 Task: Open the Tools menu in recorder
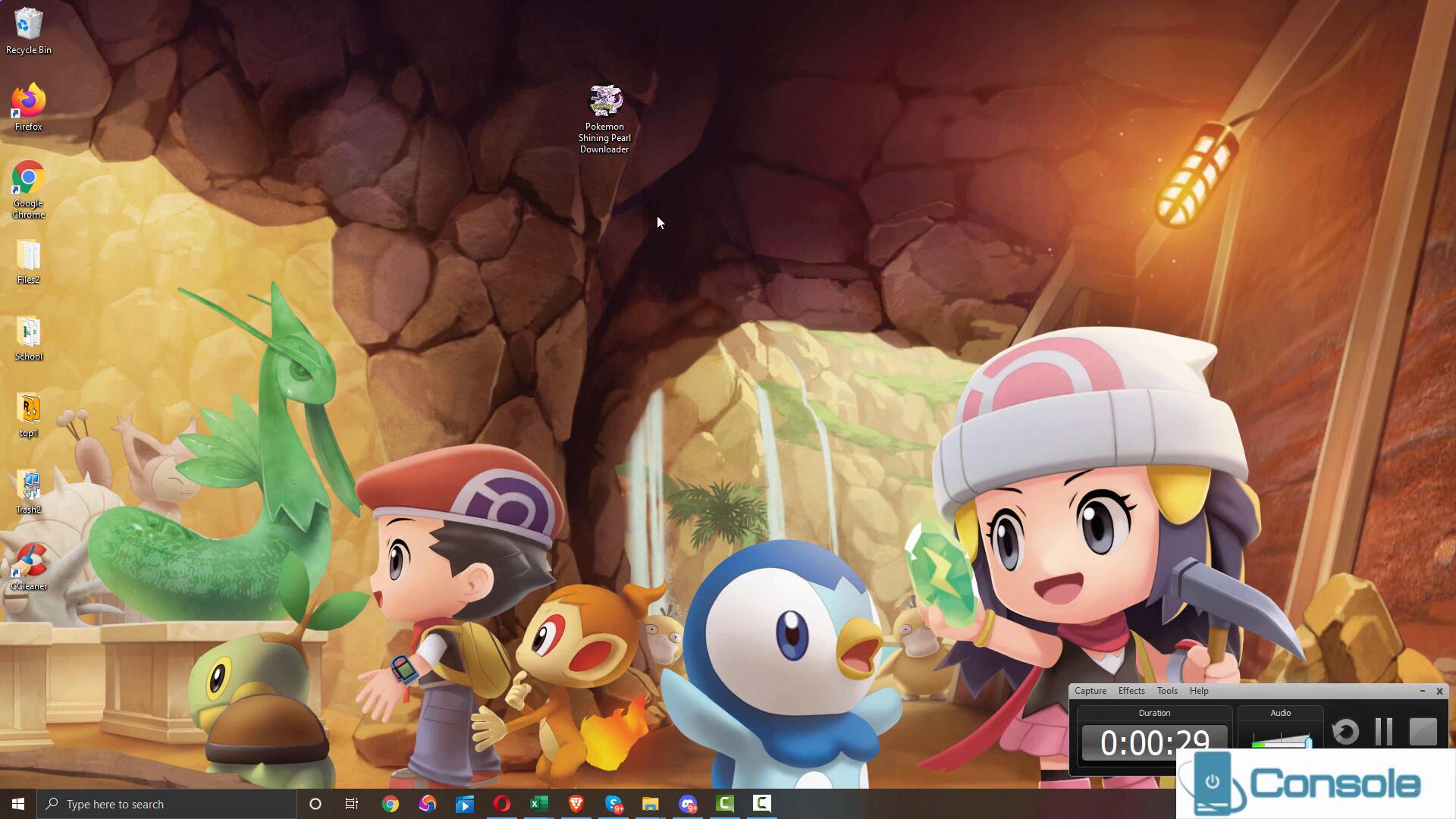(x=1166, y=691)
